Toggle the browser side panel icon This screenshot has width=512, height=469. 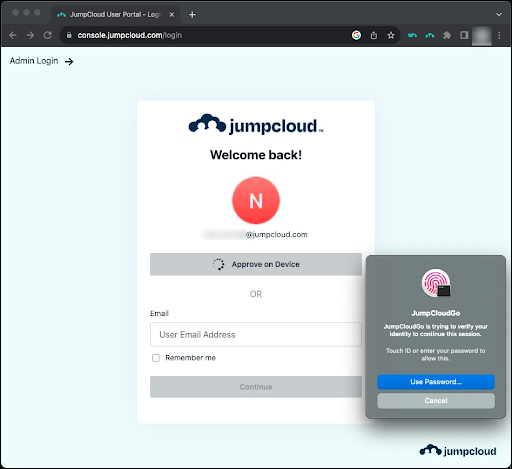coord(464,35)
